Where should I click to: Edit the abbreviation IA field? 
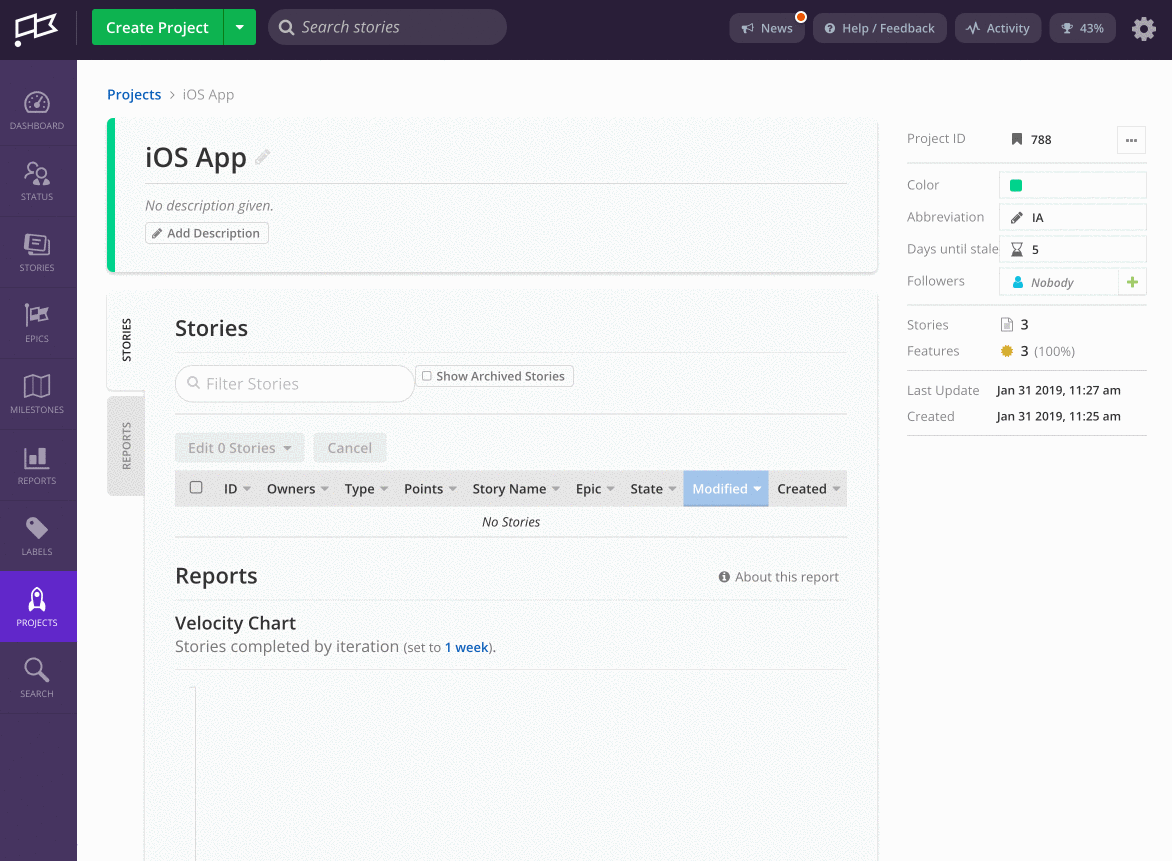pos(1073,217)
